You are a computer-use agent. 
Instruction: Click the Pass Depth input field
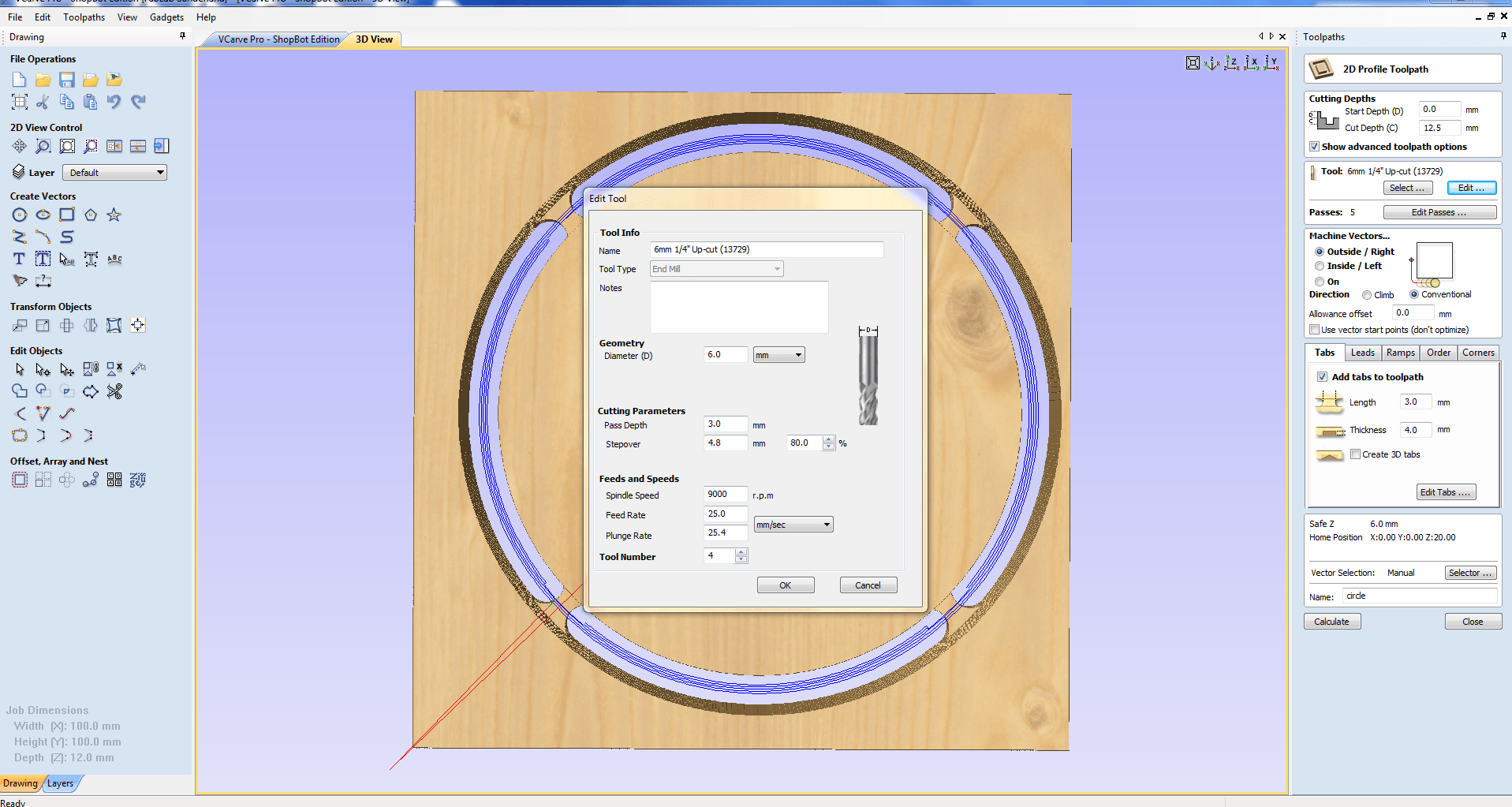tap(726, 424)
